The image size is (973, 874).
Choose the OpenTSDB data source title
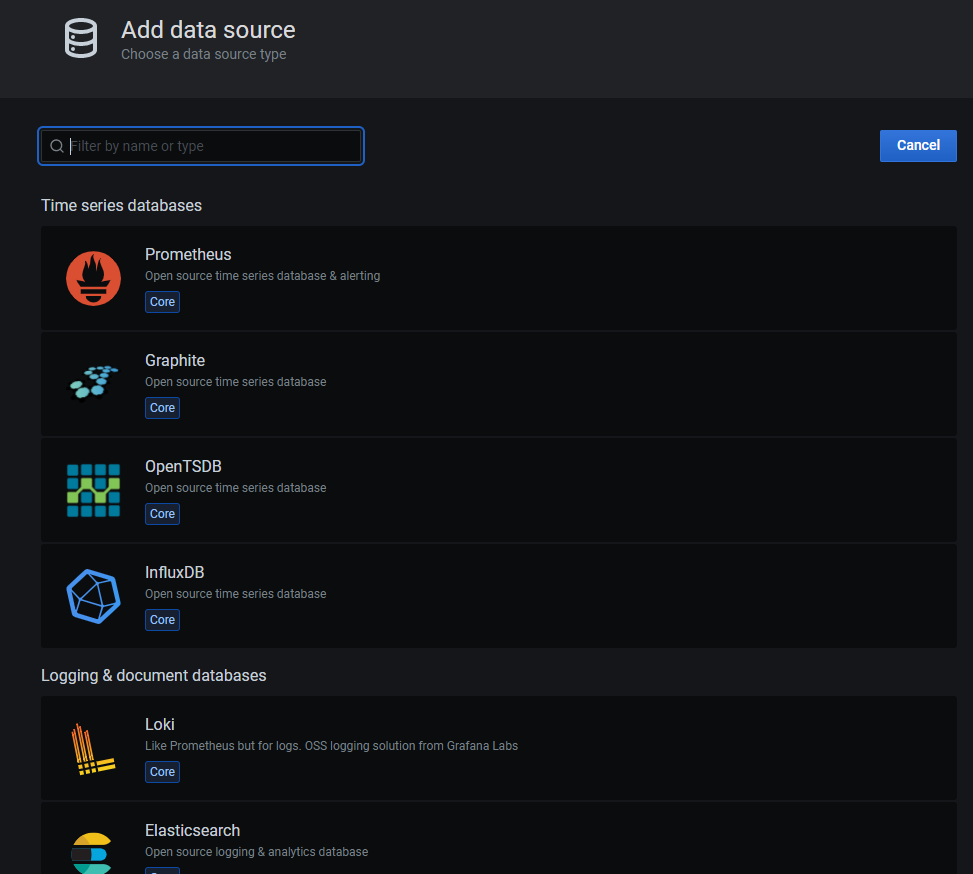tap(183, 466)
